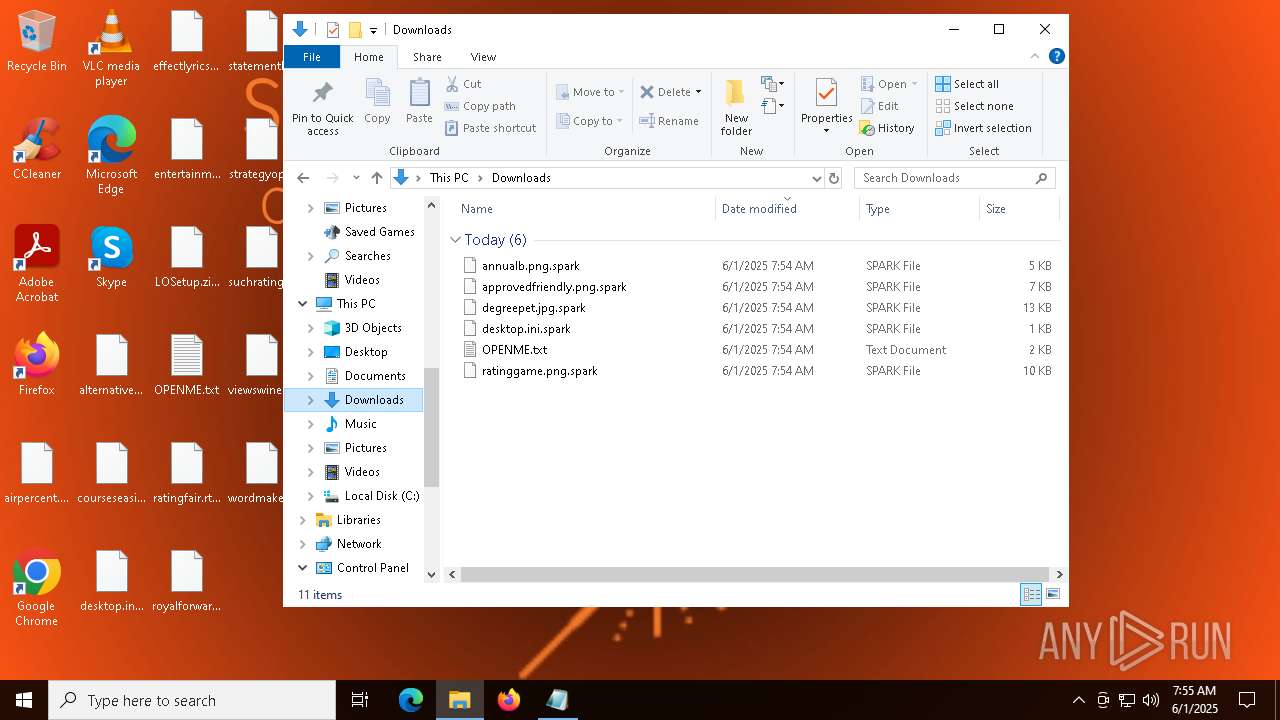The image size is (1280, 720).
Task: Click Paste shortcut
Action: (491, 128)
